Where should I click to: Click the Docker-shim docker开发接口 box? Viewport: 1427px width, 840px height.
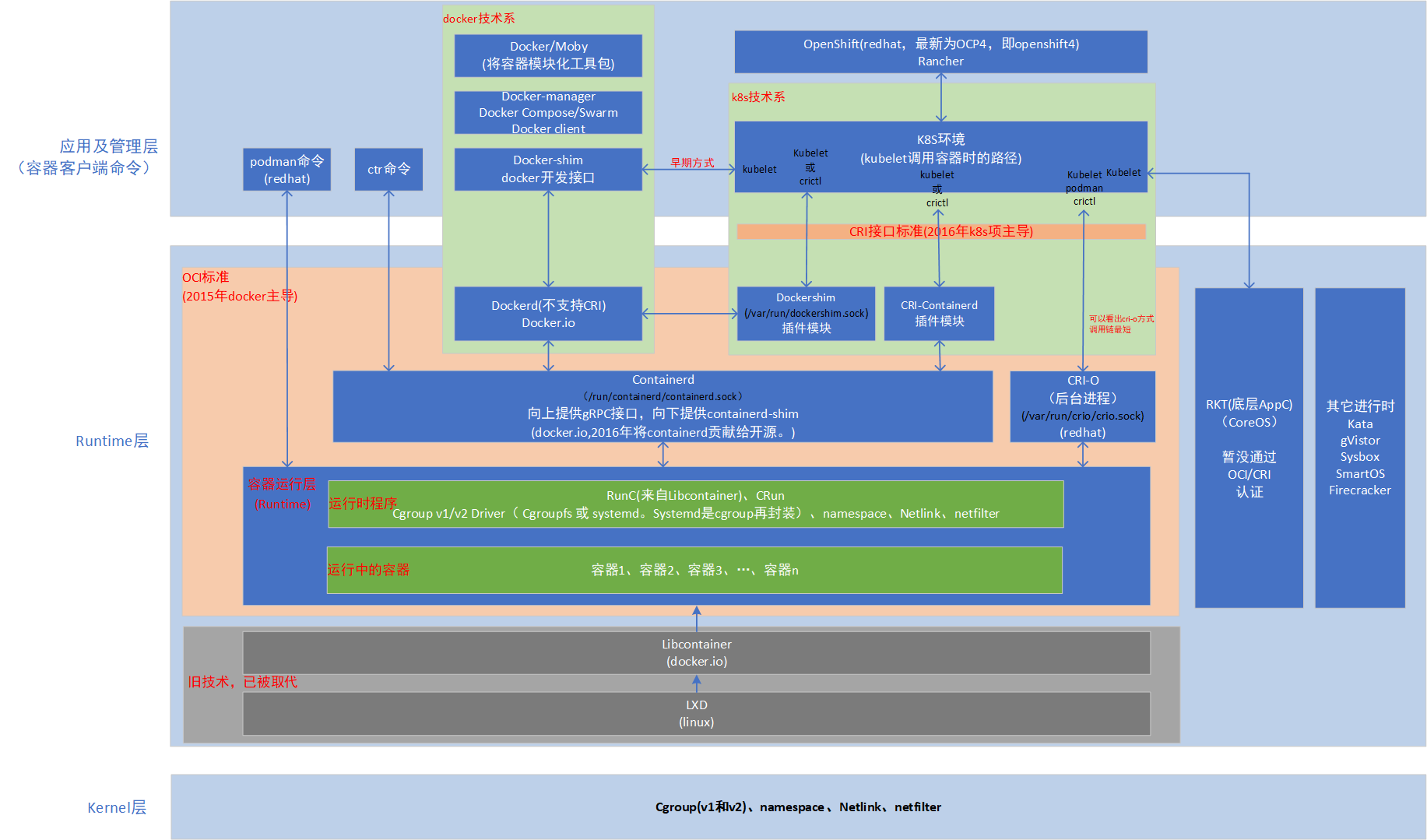coord(548,169)
